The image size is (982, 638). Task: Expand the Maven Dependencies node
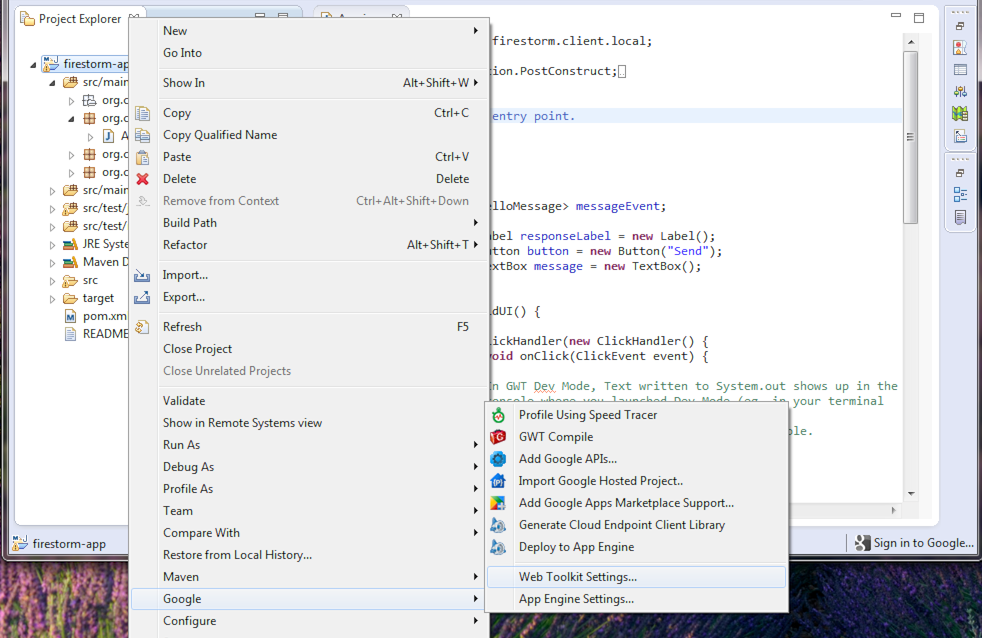(x=52, y=263)
